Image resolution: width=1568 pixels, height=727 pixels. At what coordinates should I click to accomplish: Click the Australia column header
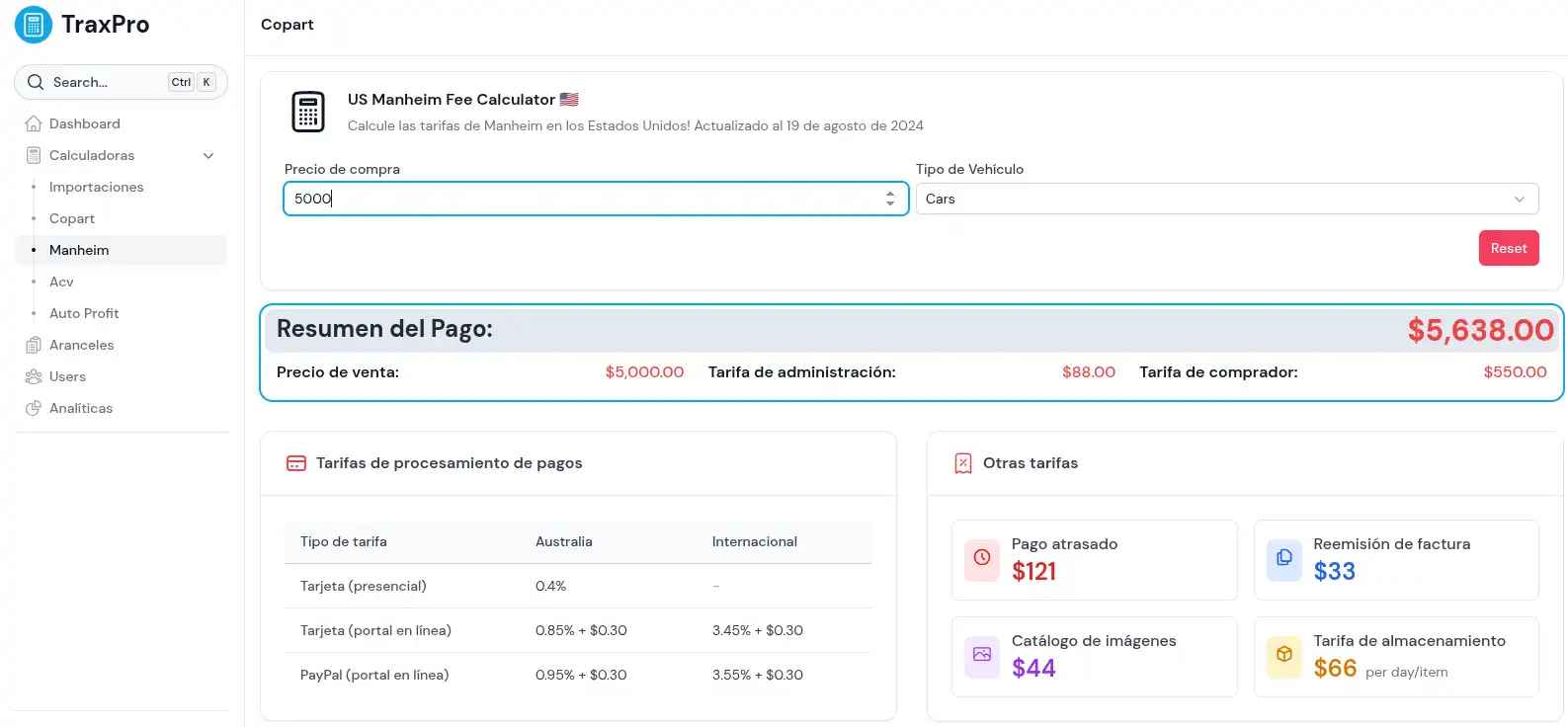coord(564,541)
